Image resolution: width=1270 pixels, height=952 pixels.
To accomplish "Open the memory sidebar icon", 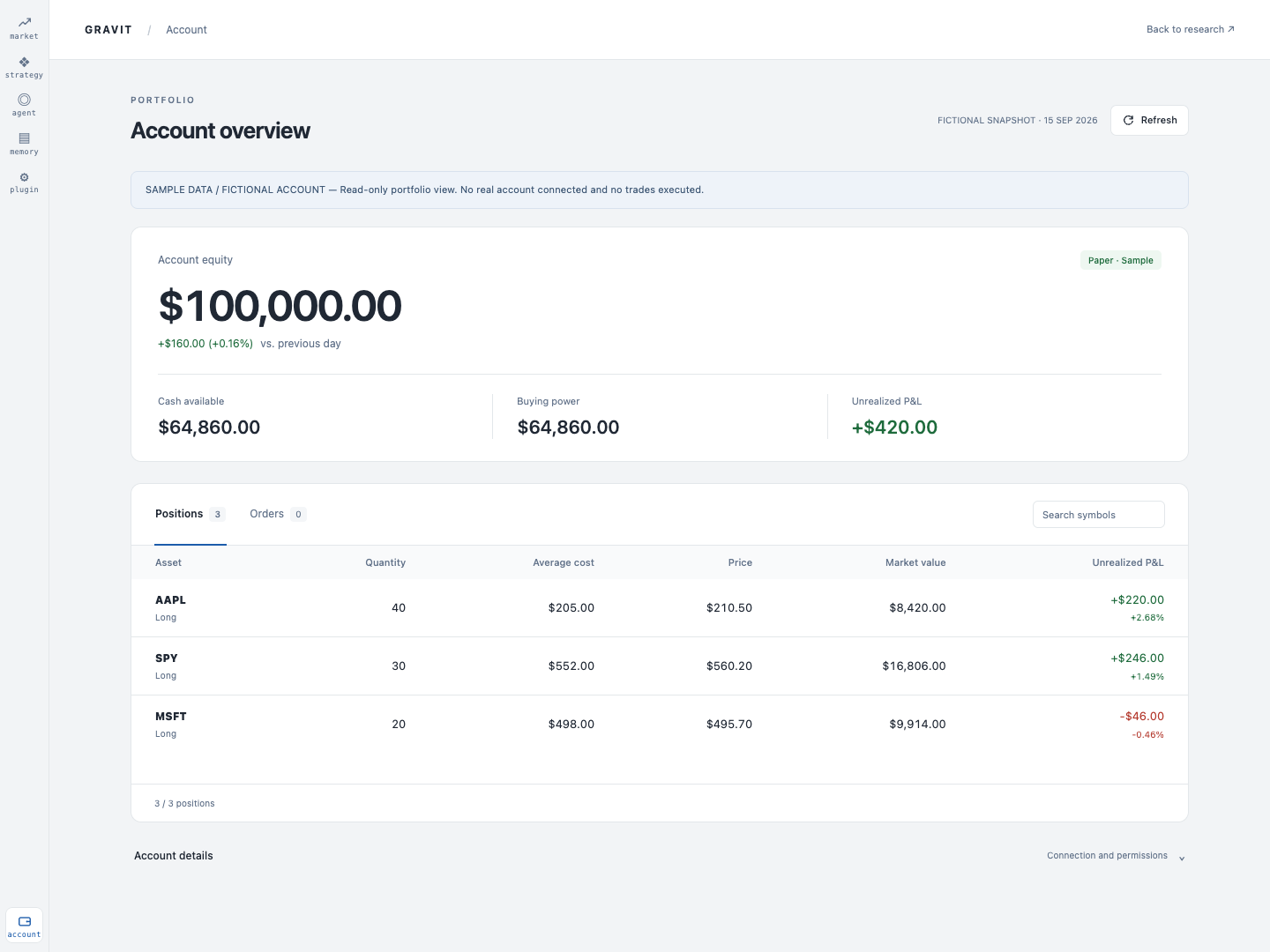I will coord(24,144).
